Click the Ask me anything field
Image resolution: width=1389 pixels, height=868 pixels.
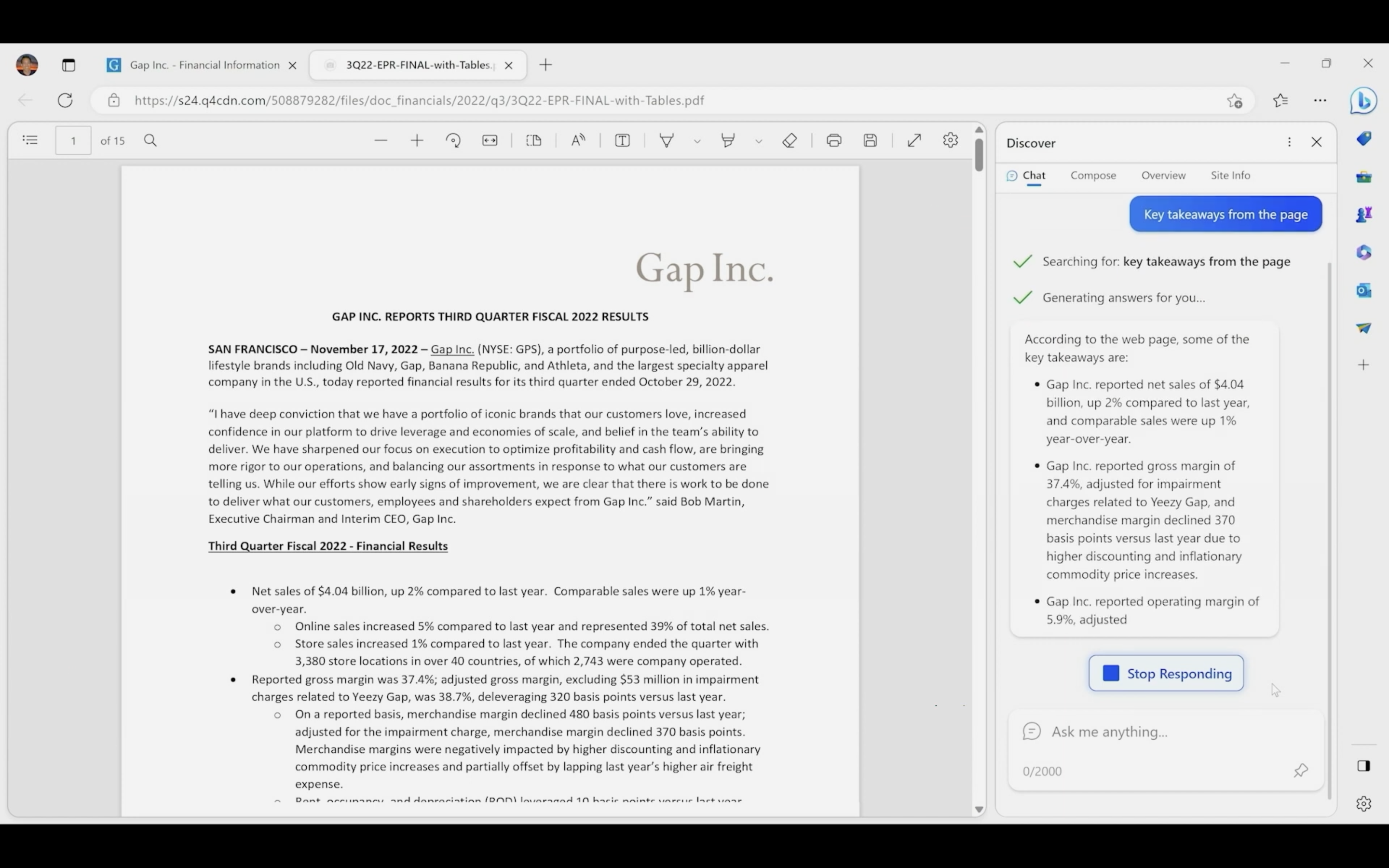pyautogui.click(x=1165, y=732)
